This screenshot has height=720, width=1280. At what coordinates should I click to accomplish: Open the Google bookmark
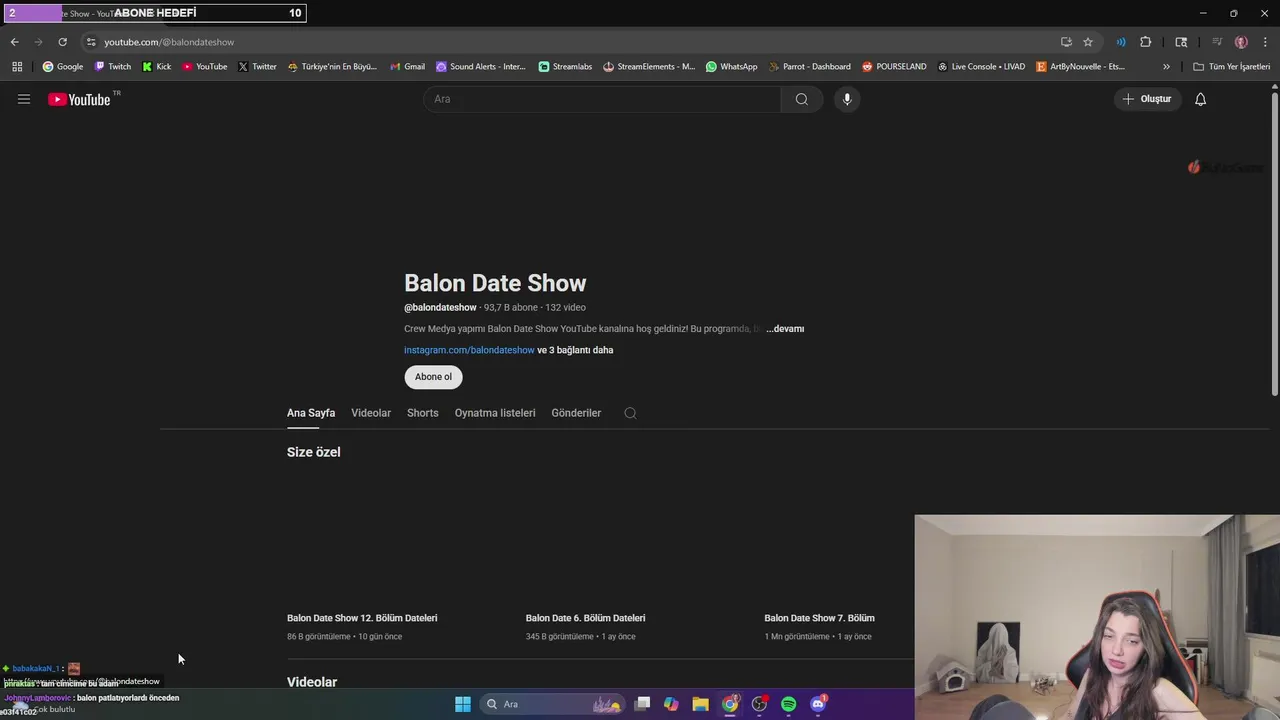pos(63,67)
